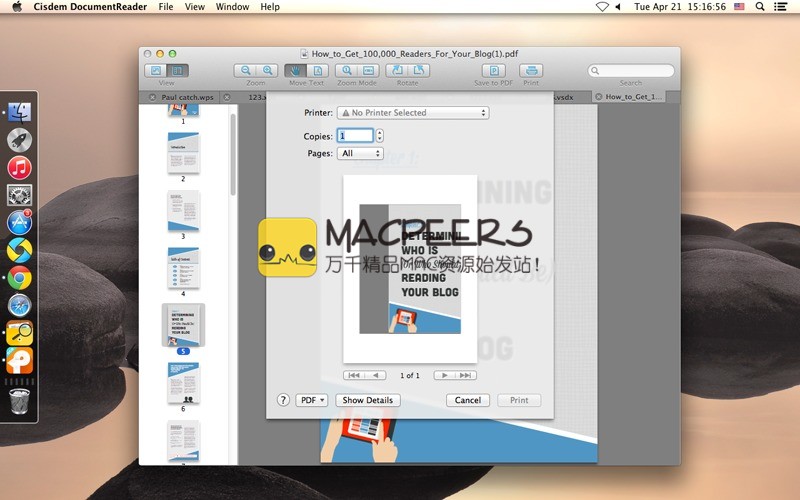Switch to the view without sidebar
The width and height of the screenshot is (800, 500).
pos(156,71)
